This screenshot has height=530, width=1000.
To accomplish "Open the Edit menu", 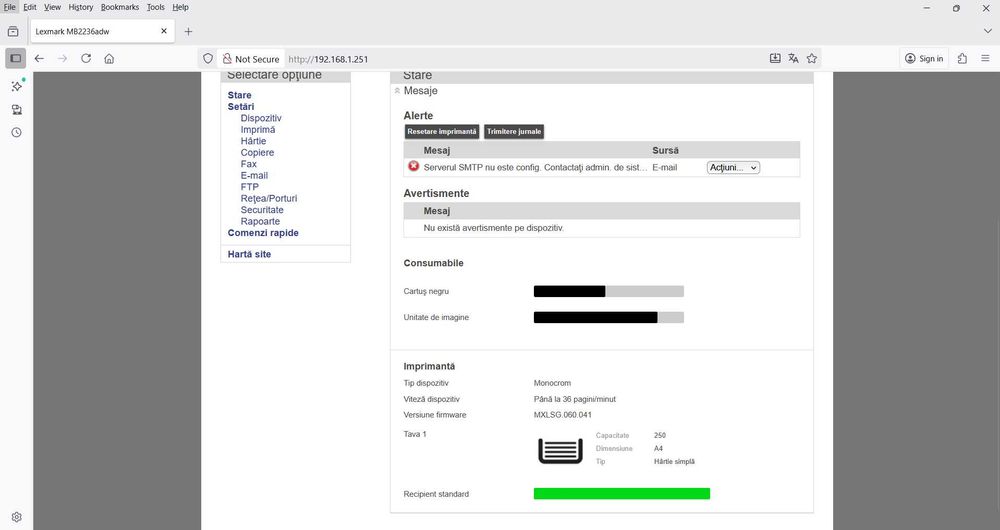I will point(30,7).
